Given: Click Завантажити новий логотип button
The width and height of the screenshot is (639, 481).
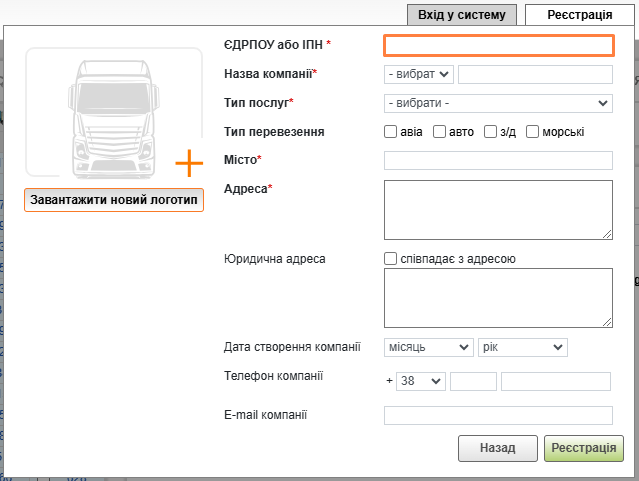Looking at the screenshot, I should pyautogui.click(x=113, y=200).
